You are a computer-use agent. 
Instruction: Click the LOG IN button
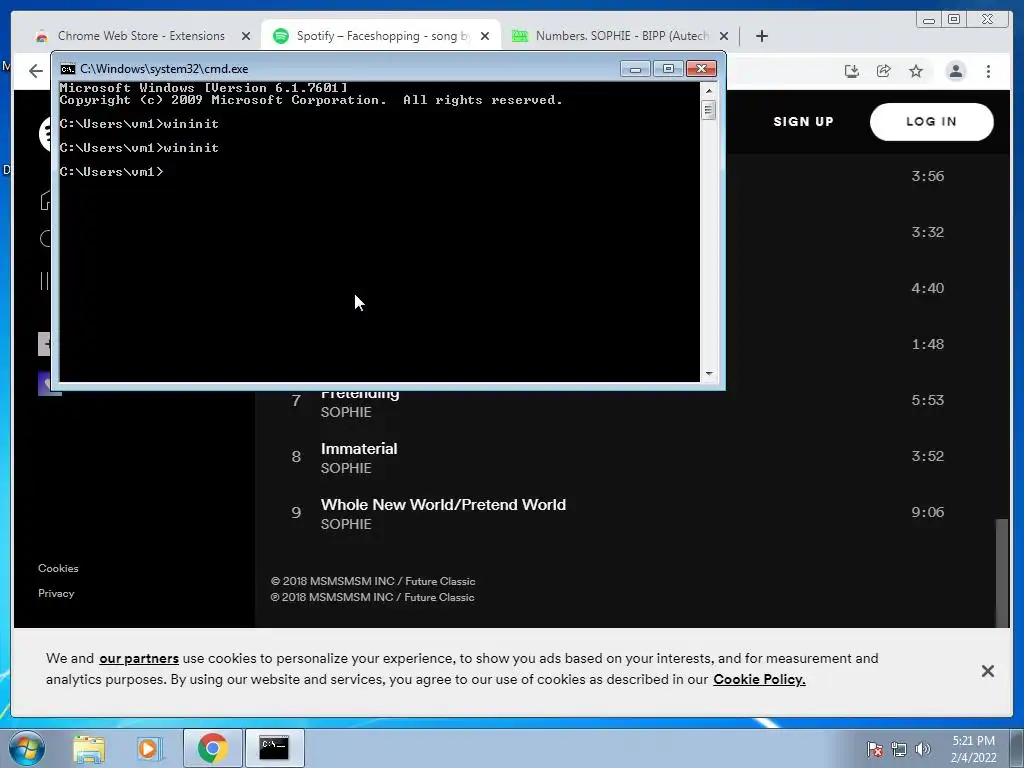tap(931, 121)
